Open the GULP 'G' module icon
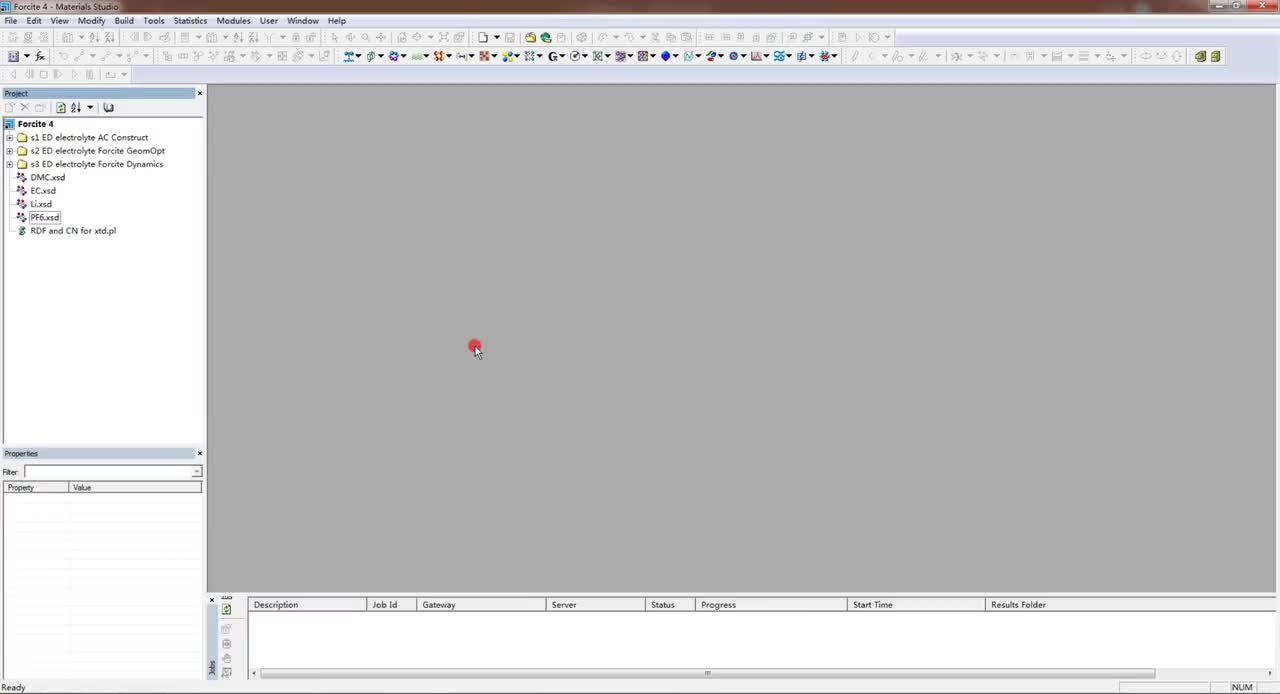 (x=552, y=56)
